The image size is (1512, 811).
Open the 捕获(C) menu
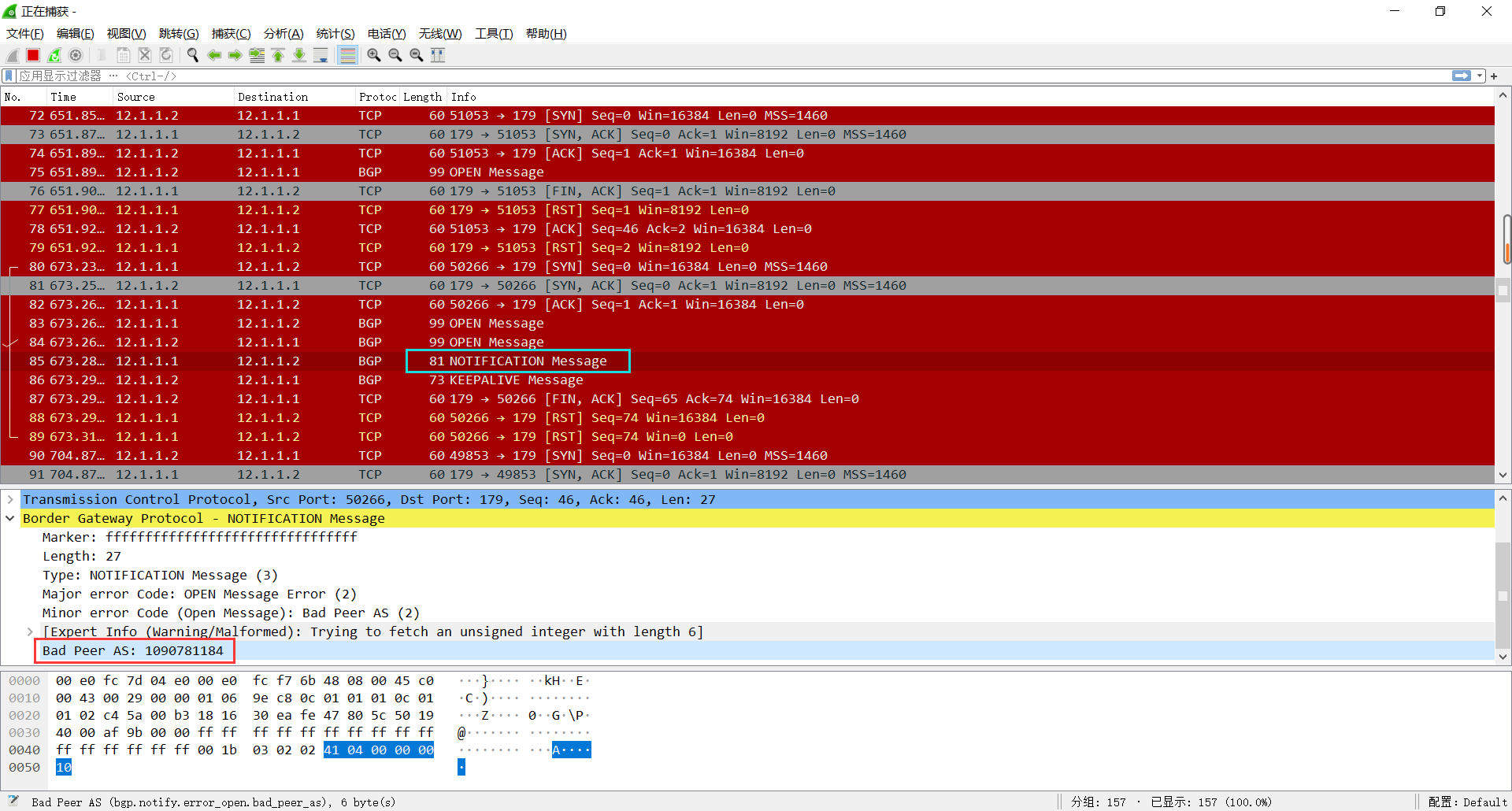[232, 34]
